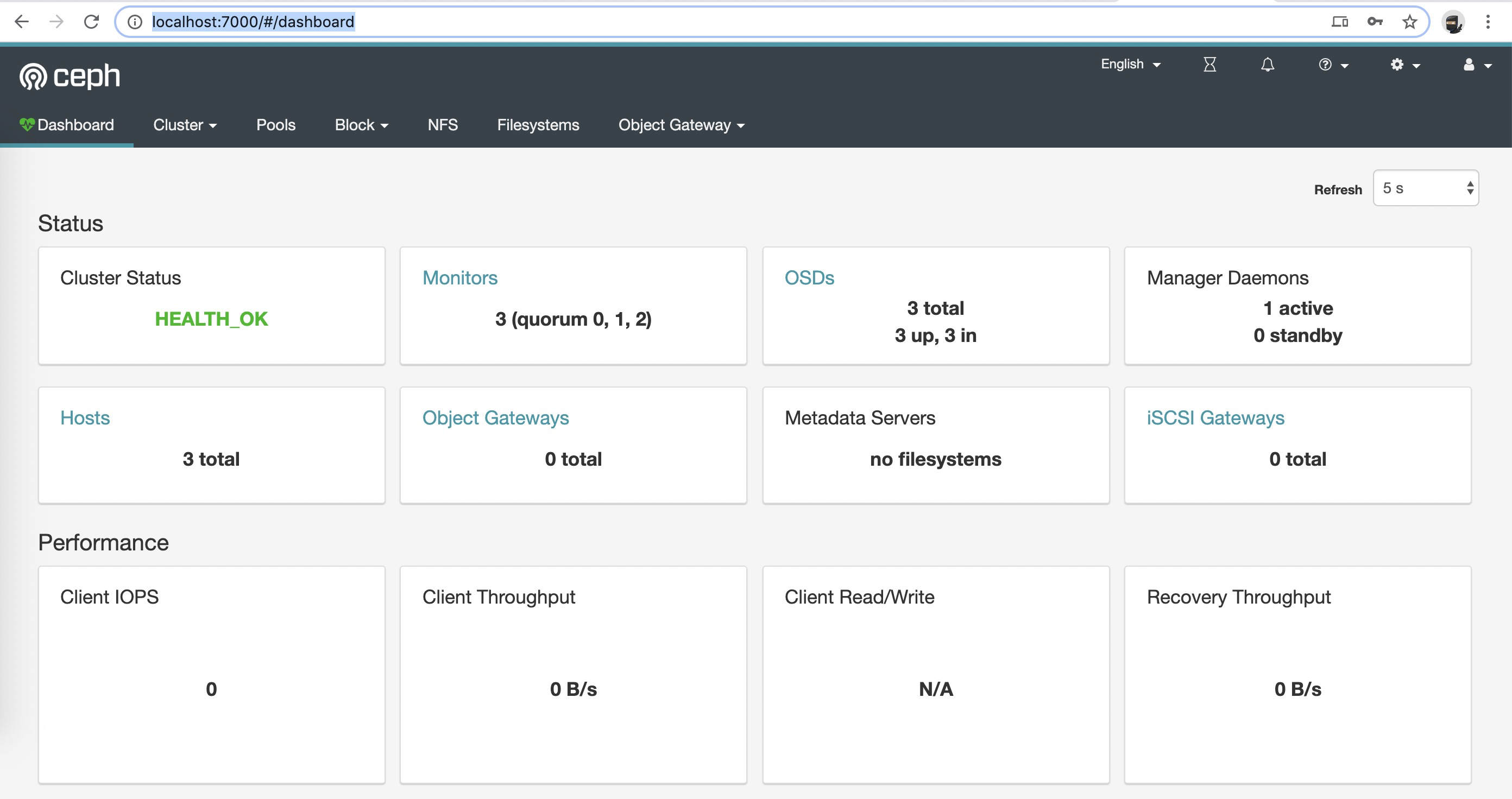Go to the Pools tab
Image resolution: width=1512 pixels, height=799 pixels.
click(275, 125)
